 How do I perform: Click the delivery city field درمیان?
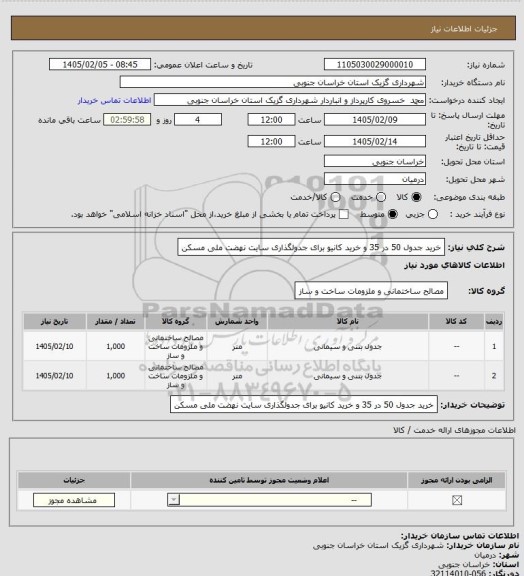tap(375, 179)
